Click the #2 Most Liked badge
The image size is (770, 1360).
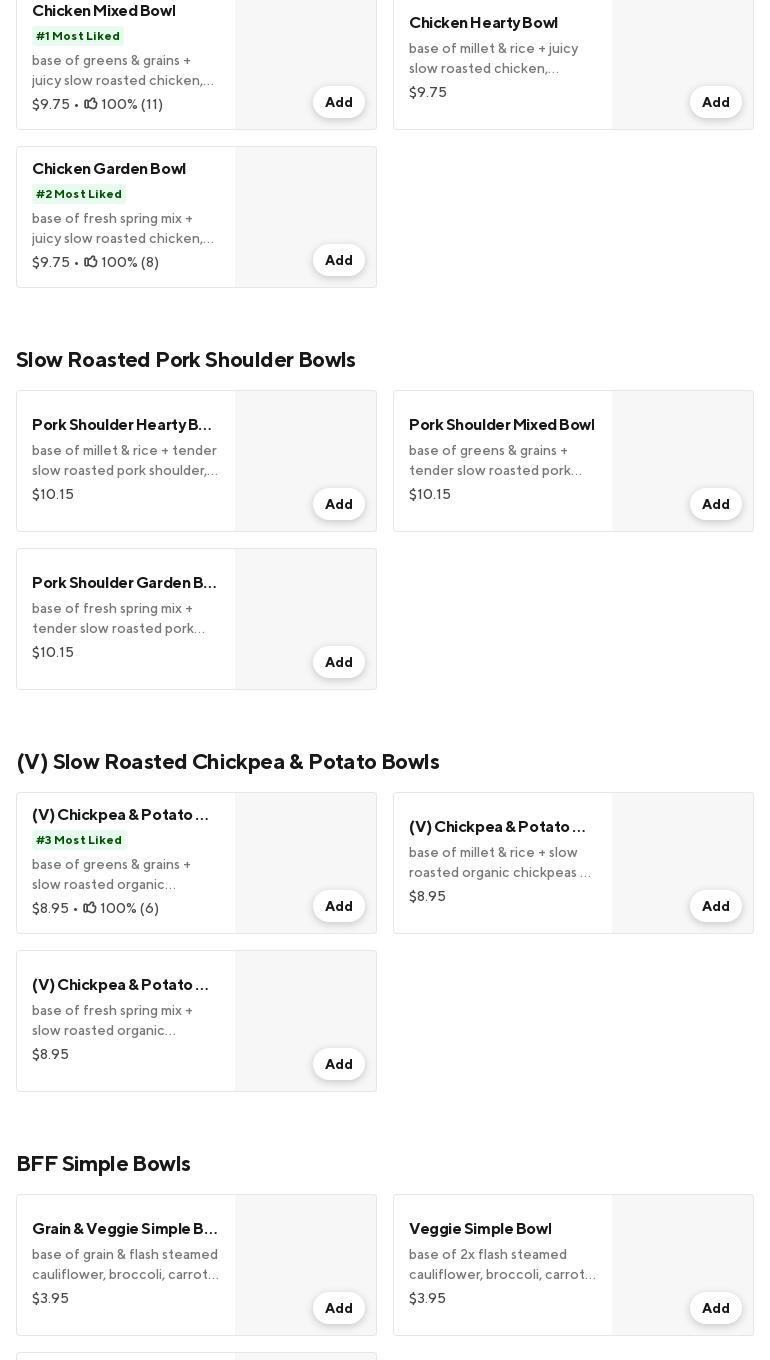point(79,194)
